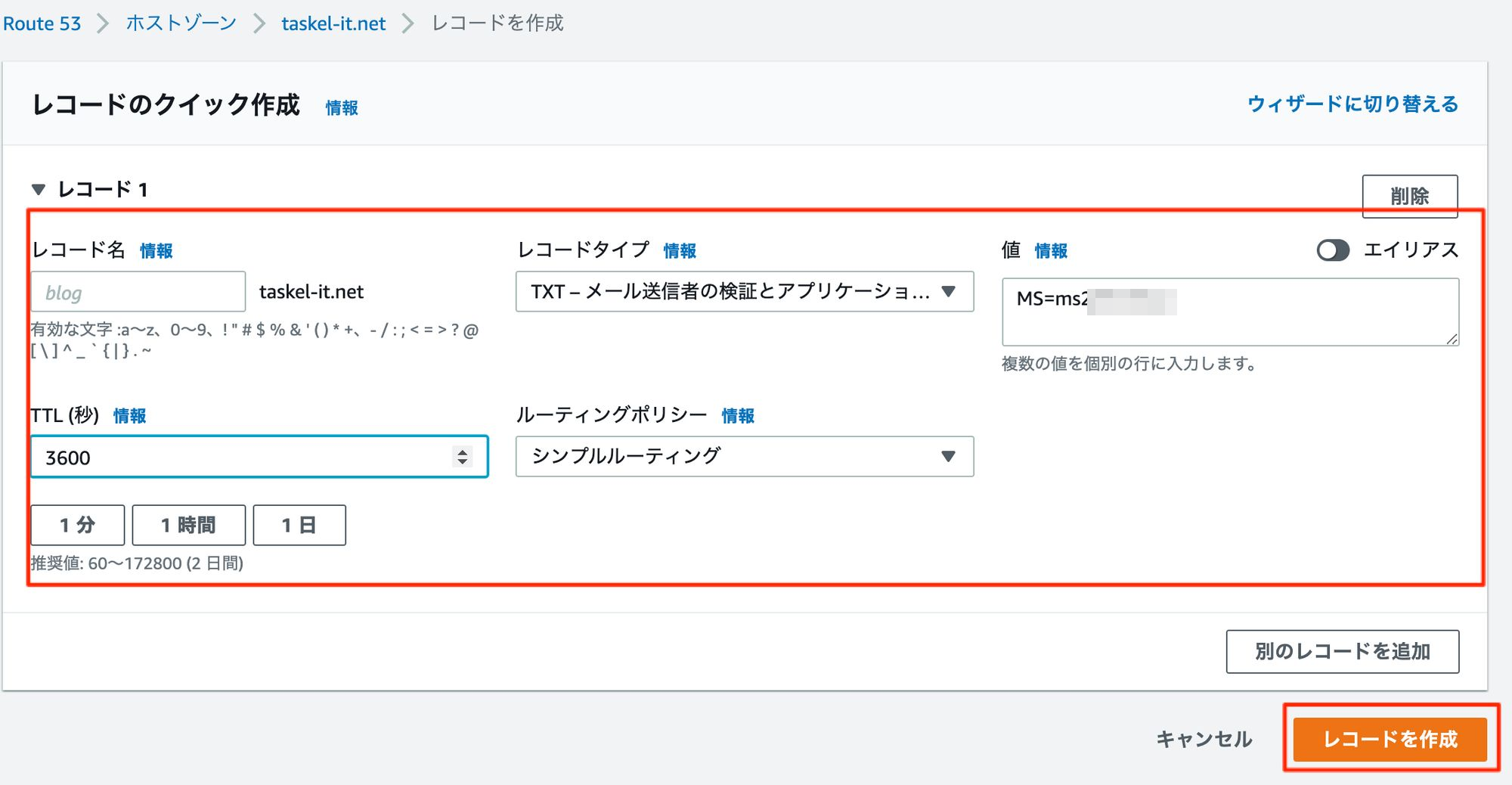The width and height of the screenshot is (1512, 785).
Task: Go to Route 53 breadcrumb link
Action: tap(42, 23)
